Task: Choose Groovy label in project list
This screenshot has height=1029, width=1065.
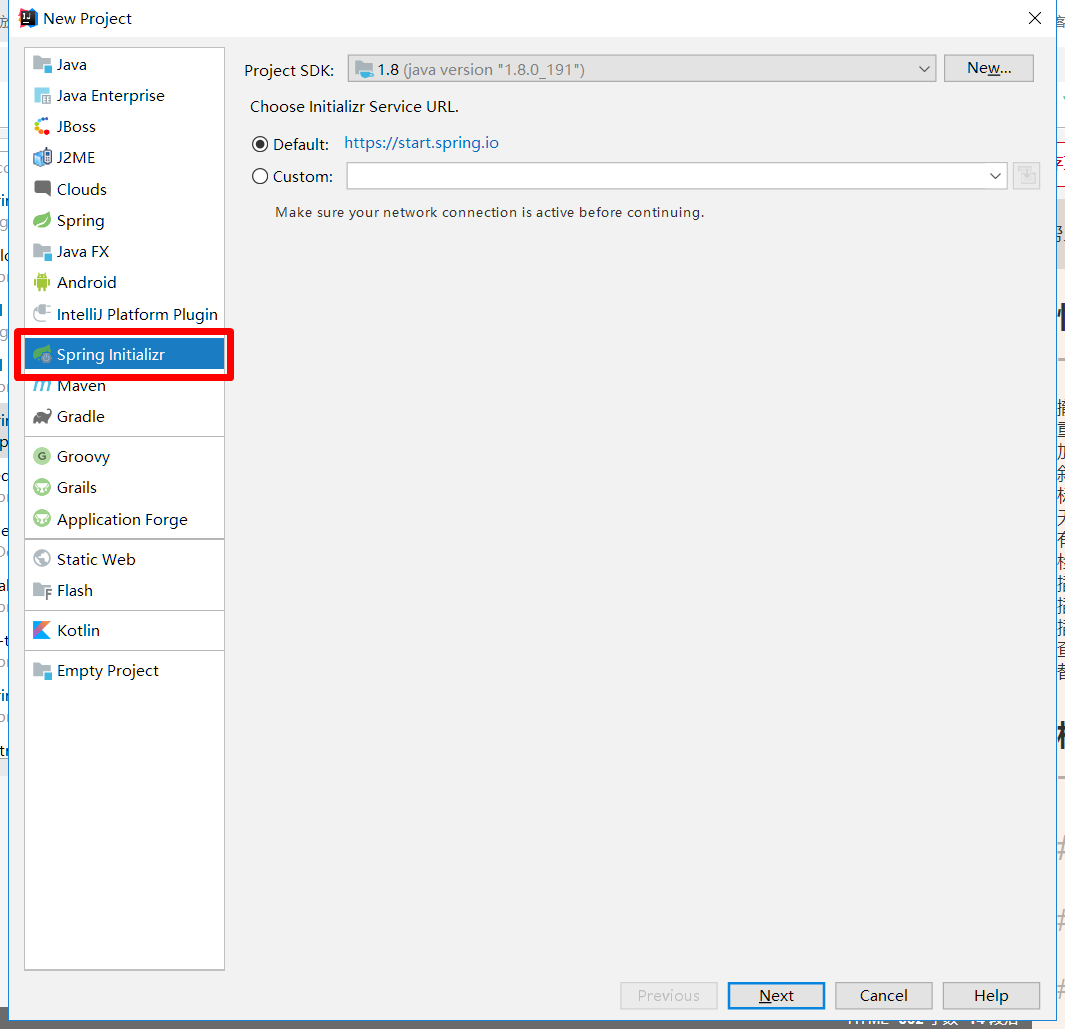Action: point(84,457)
